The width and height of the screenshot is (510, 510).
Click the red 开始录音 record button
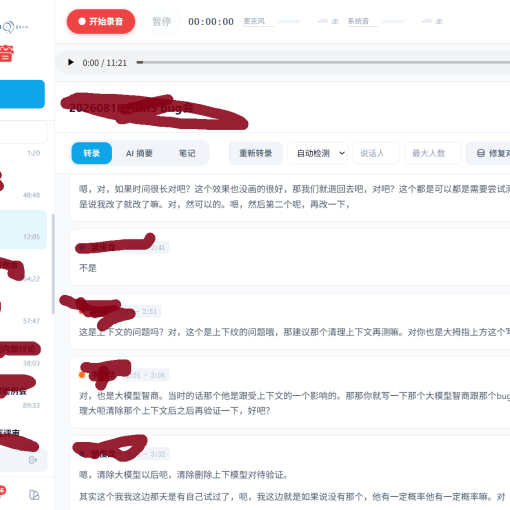pos(101,22)
